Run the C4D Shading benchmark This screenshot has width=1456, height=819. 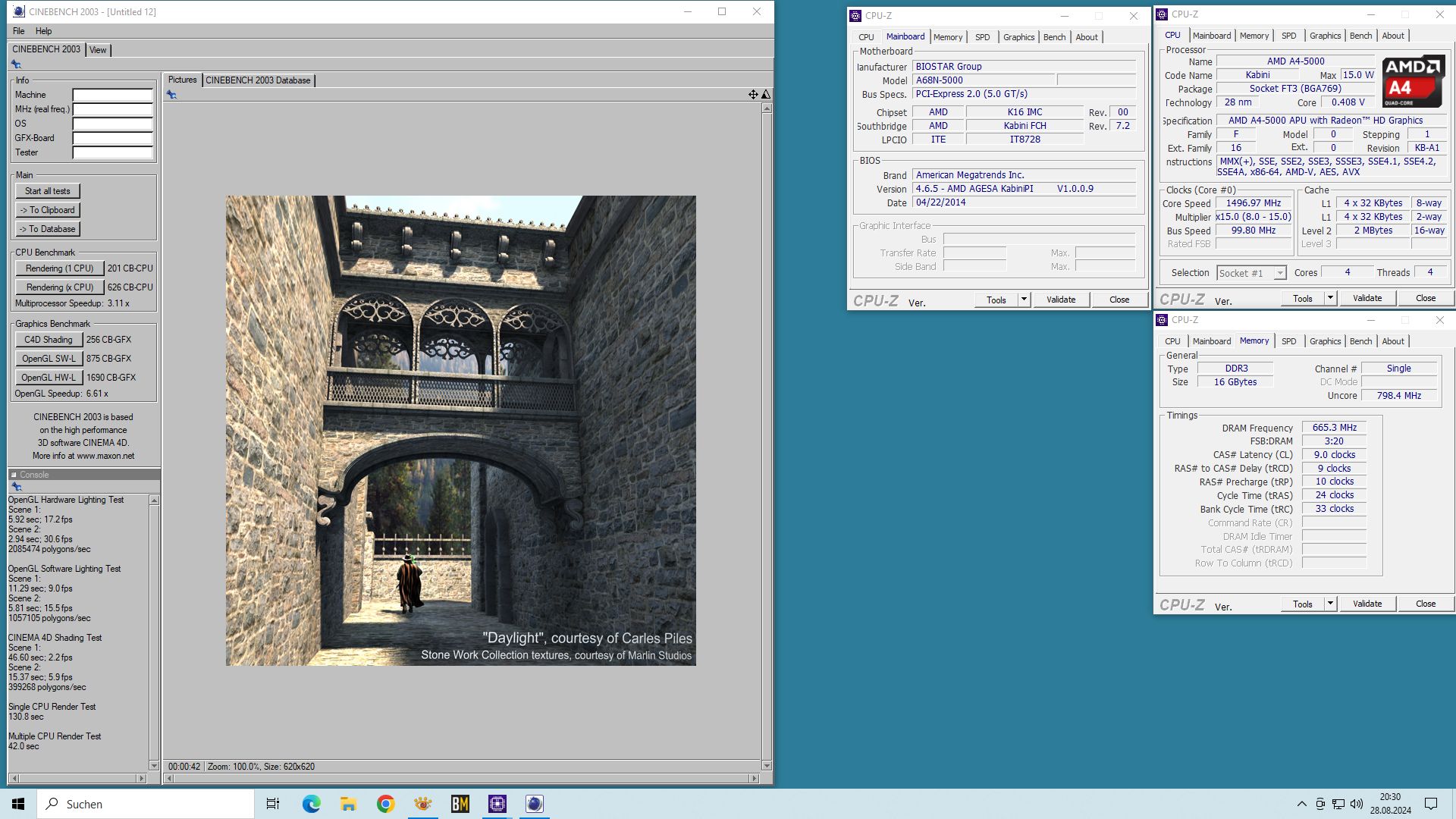coord(49,340)
